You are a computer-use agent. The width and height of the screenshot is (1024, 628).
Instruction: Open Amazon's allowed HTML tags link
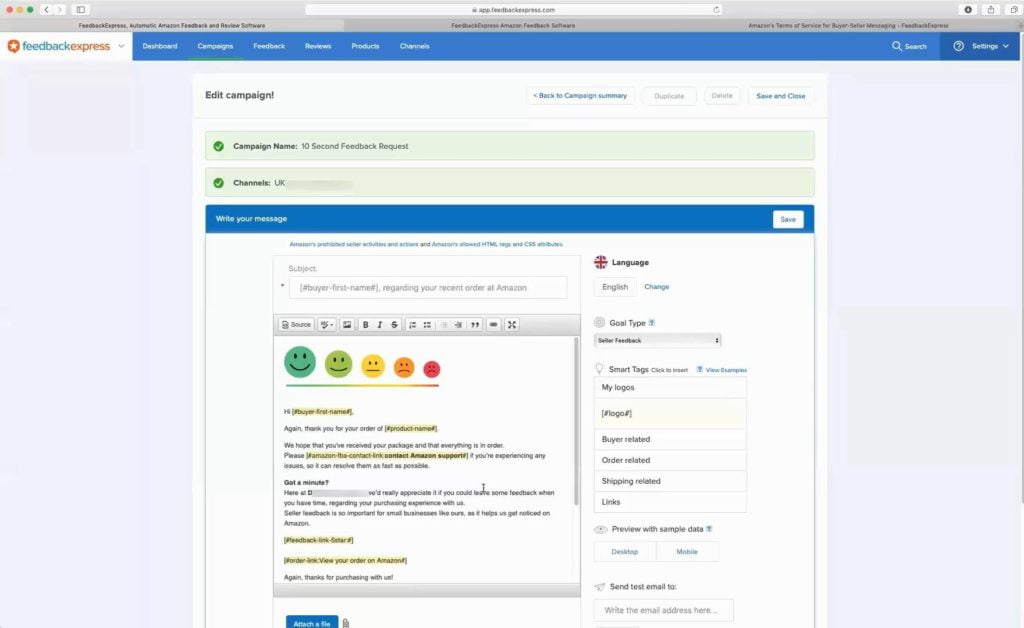tap(497, 244)
